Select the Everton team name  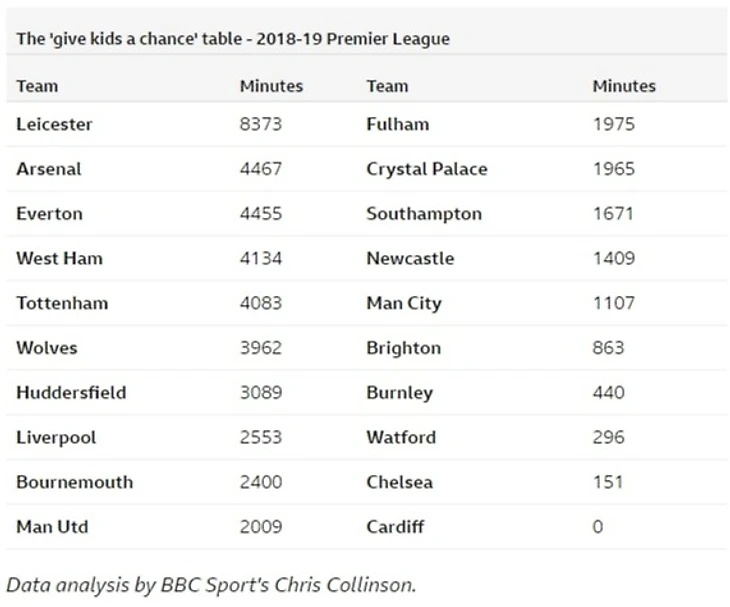pos(49,214)
